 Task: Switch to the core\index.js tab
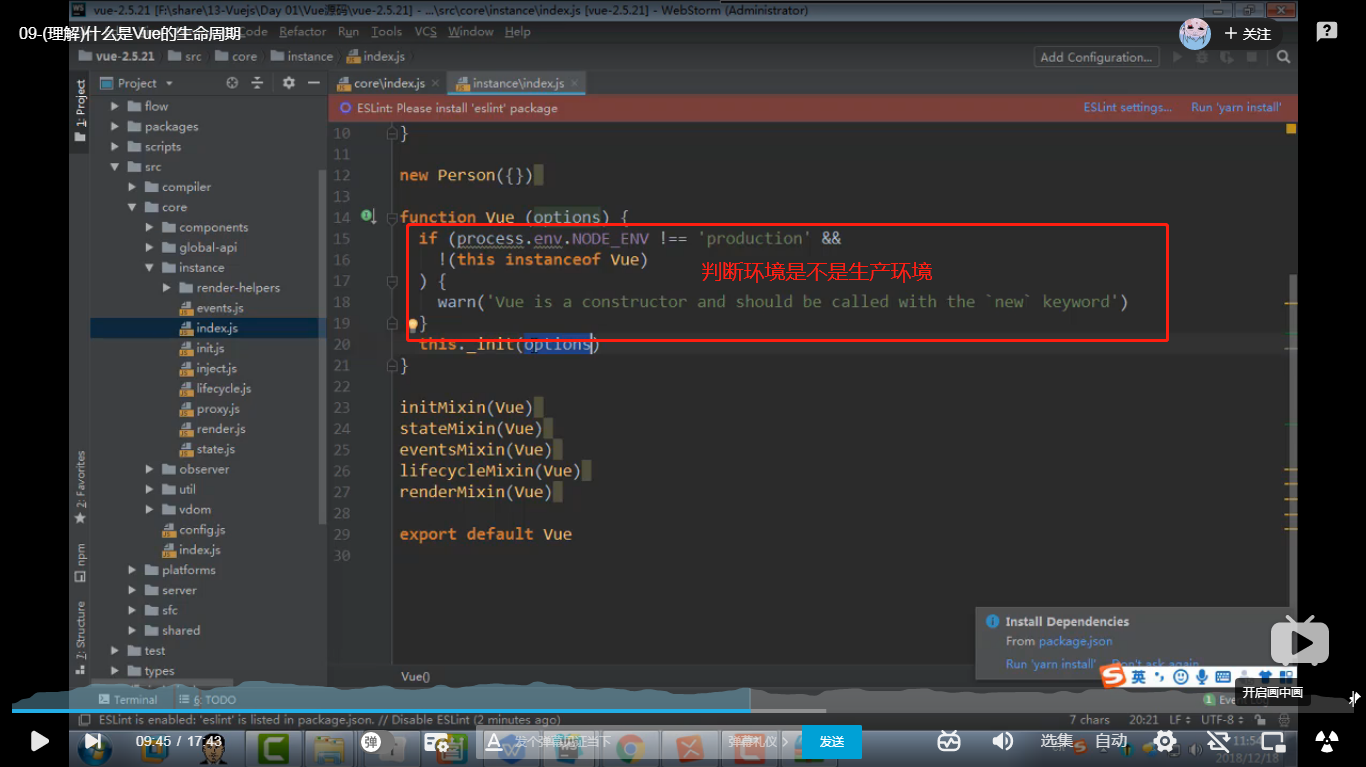(x=388, y=83)
